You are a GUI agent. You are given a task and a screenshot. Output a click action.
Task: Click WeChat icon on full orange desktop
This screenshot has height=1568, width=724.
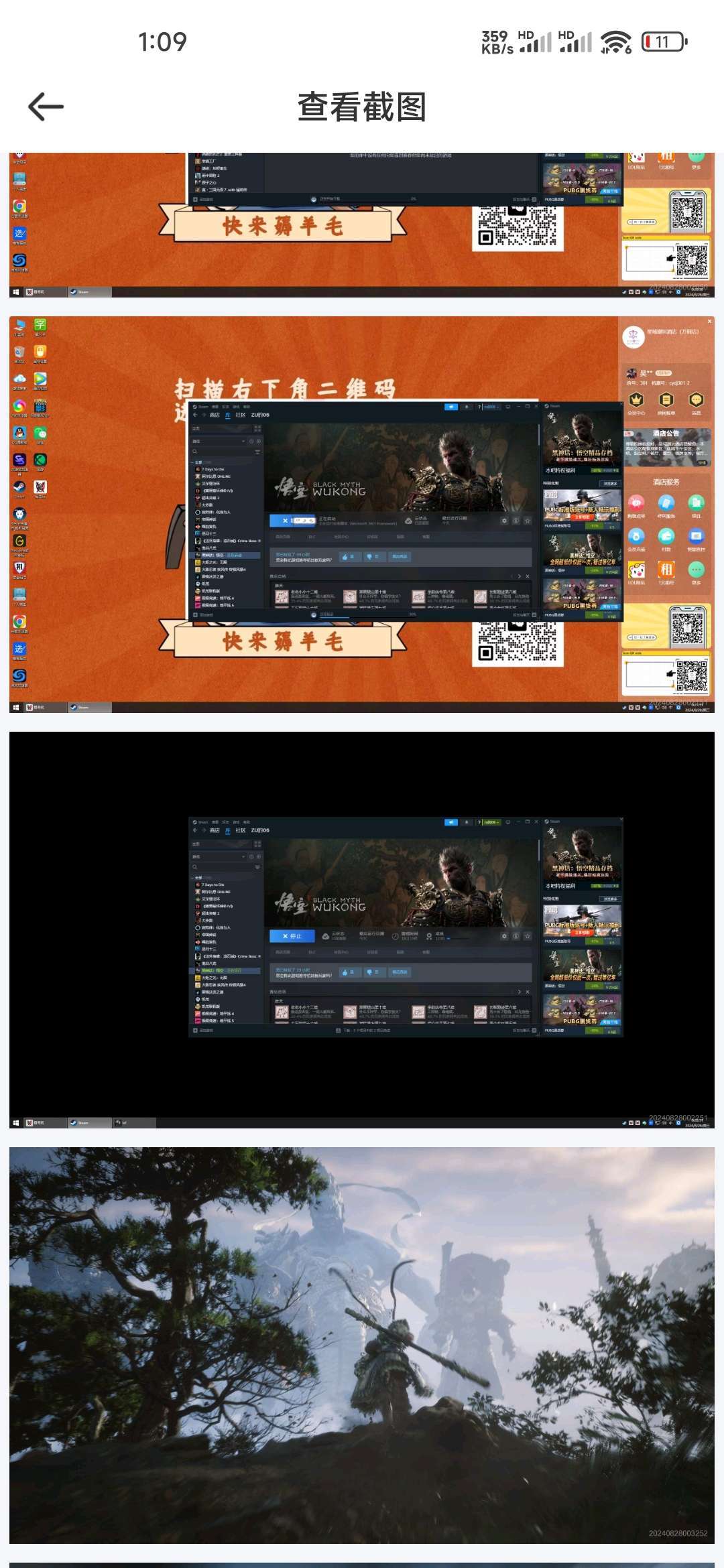[x=40, y=434]
